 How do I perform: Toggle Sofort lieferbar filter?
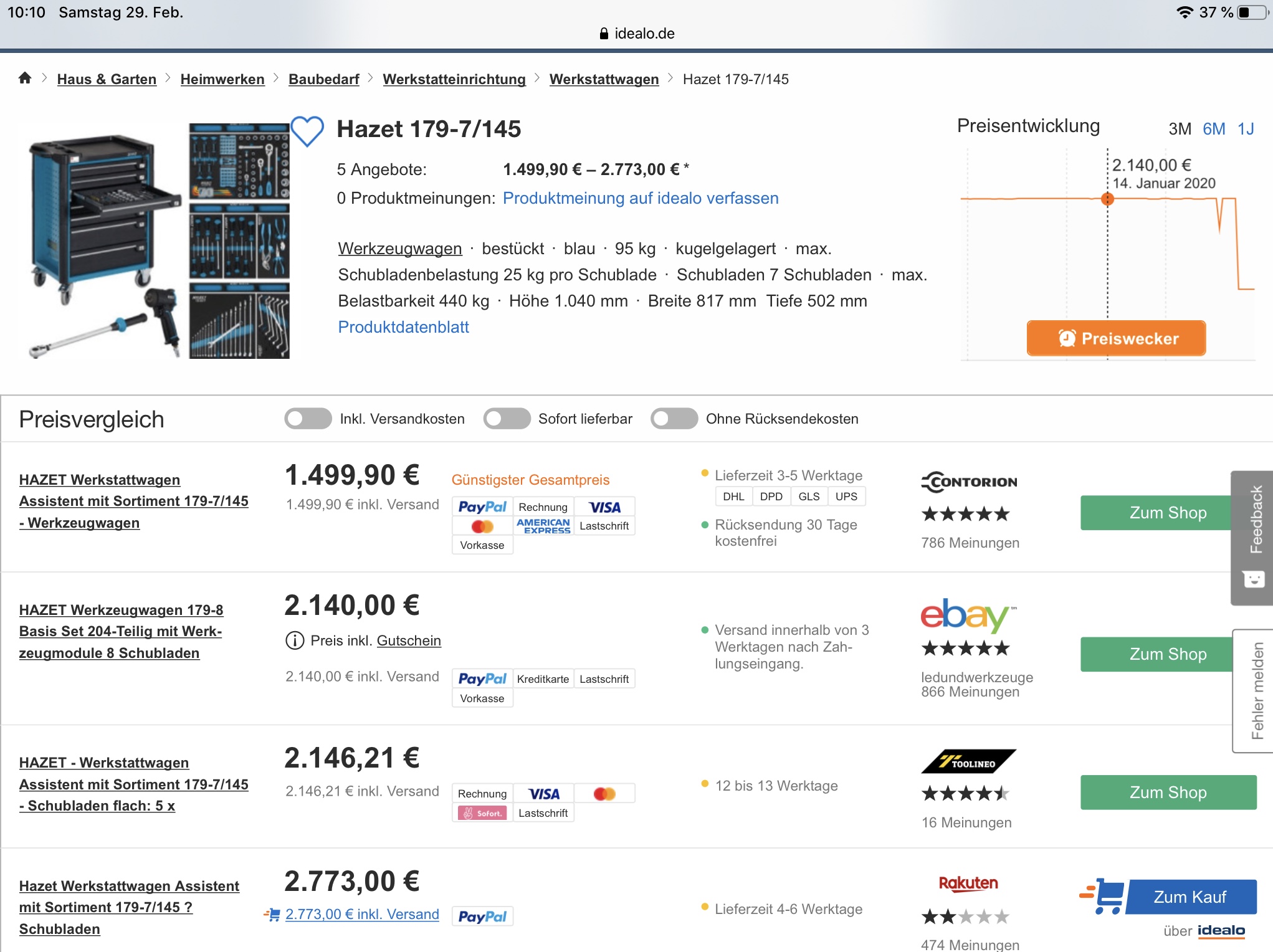507,419
